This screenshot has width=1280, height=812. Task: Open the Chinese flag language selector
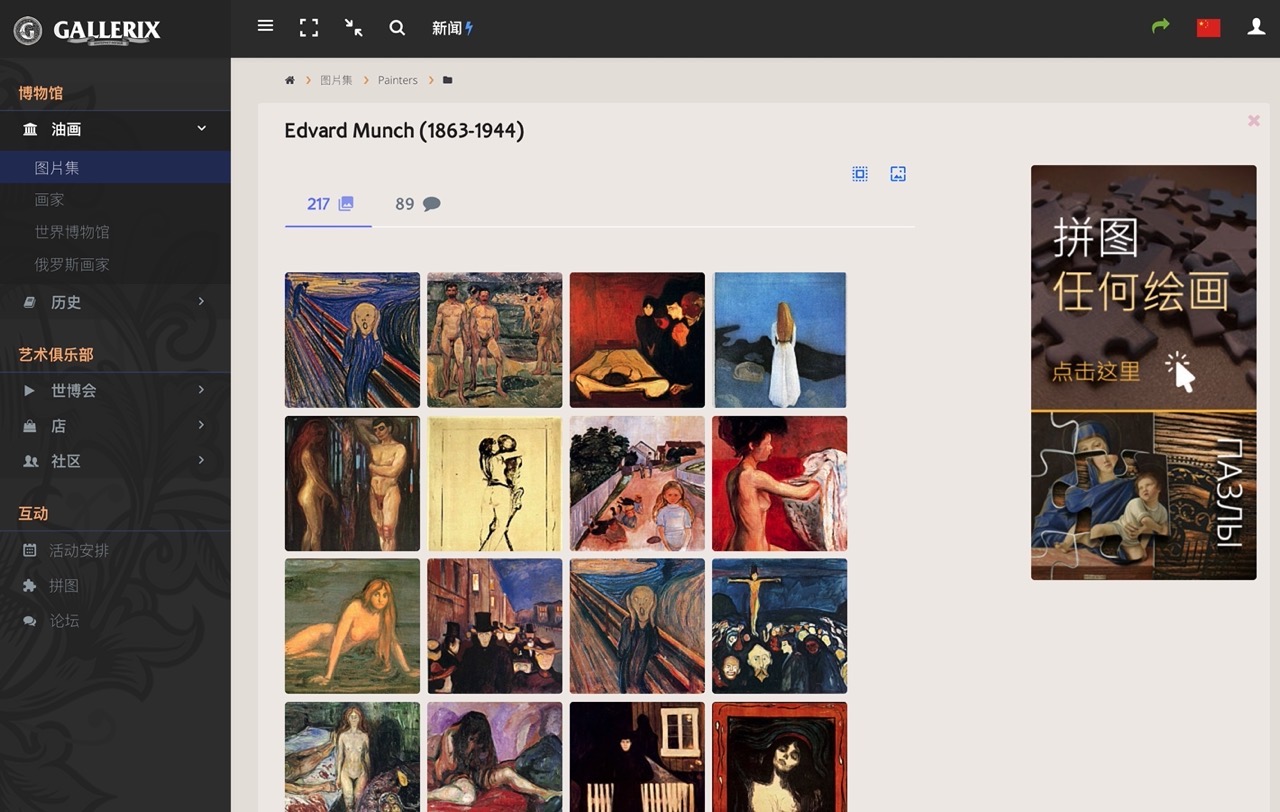[1208, 28]
